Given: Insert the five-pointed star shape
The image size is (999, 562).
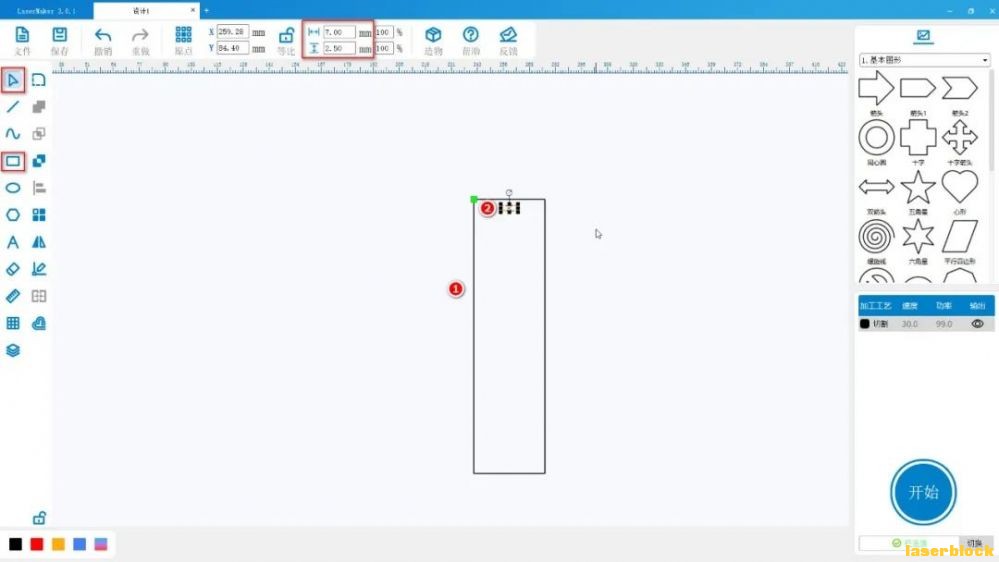Looking at the screenshot, I should [917, 187].
